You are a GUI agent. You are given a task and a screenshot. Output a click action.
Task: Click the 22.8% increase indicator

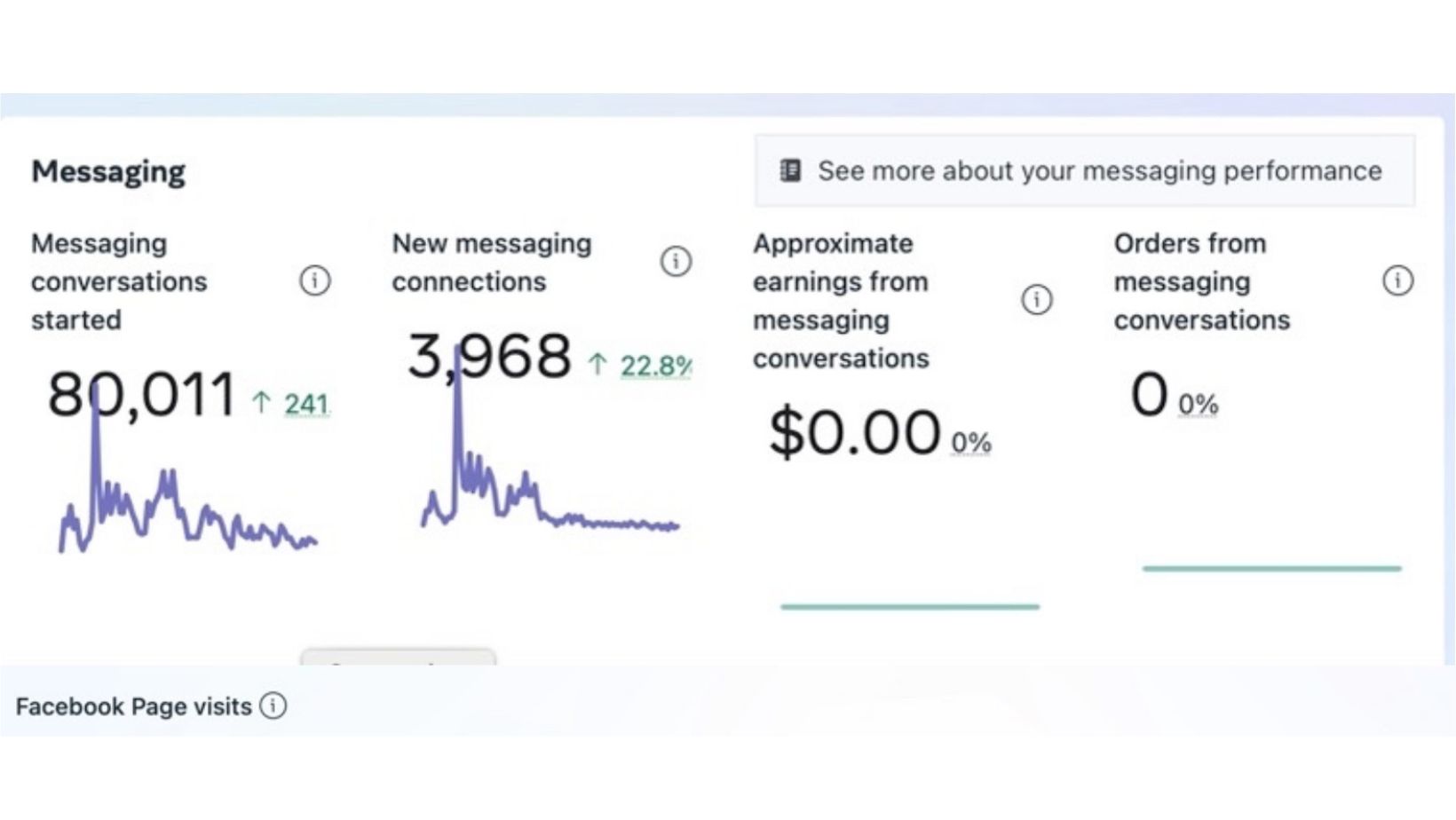click(x=655, y=366)
